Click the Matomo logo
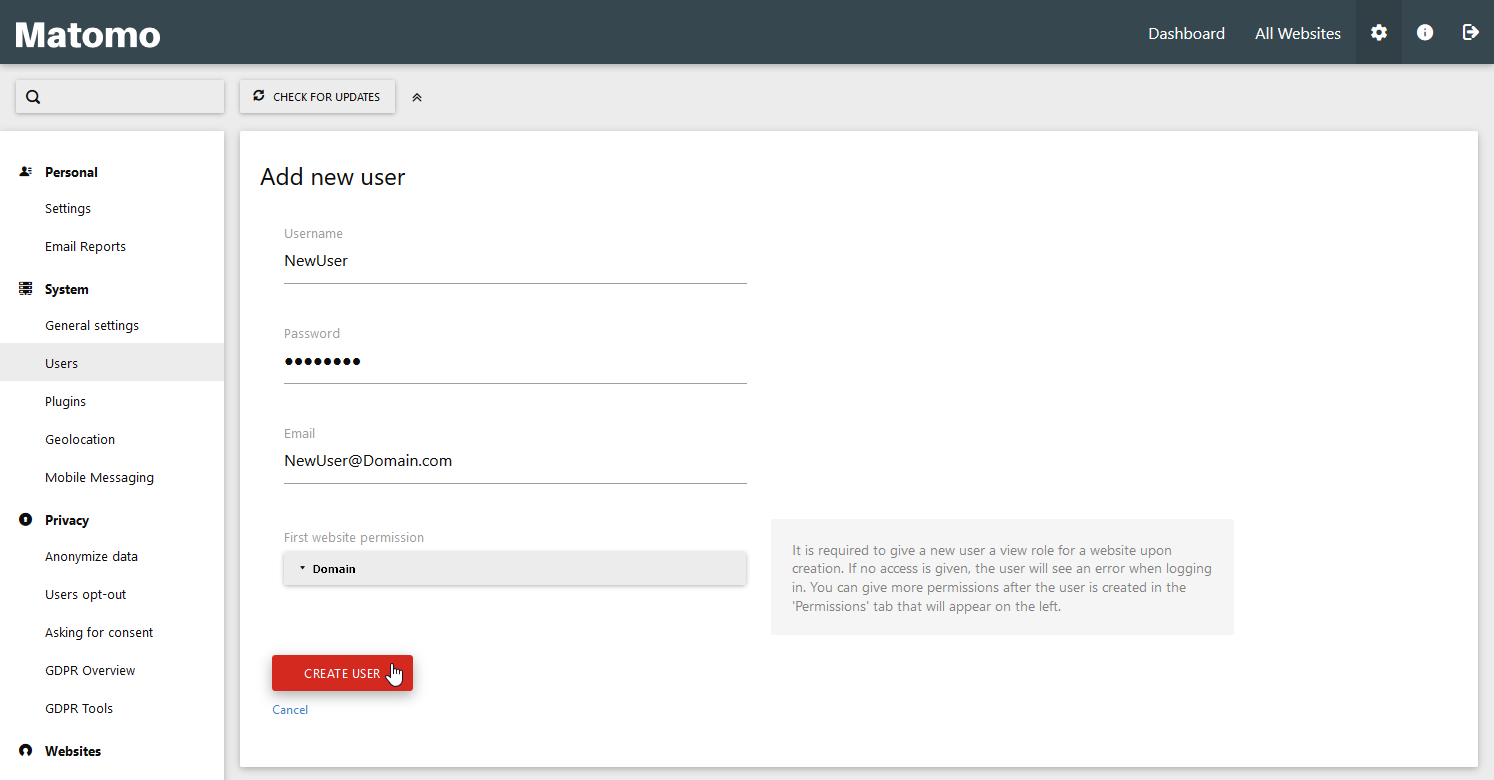The width and height of the screenshot is (1494, 780). point(88,35)
